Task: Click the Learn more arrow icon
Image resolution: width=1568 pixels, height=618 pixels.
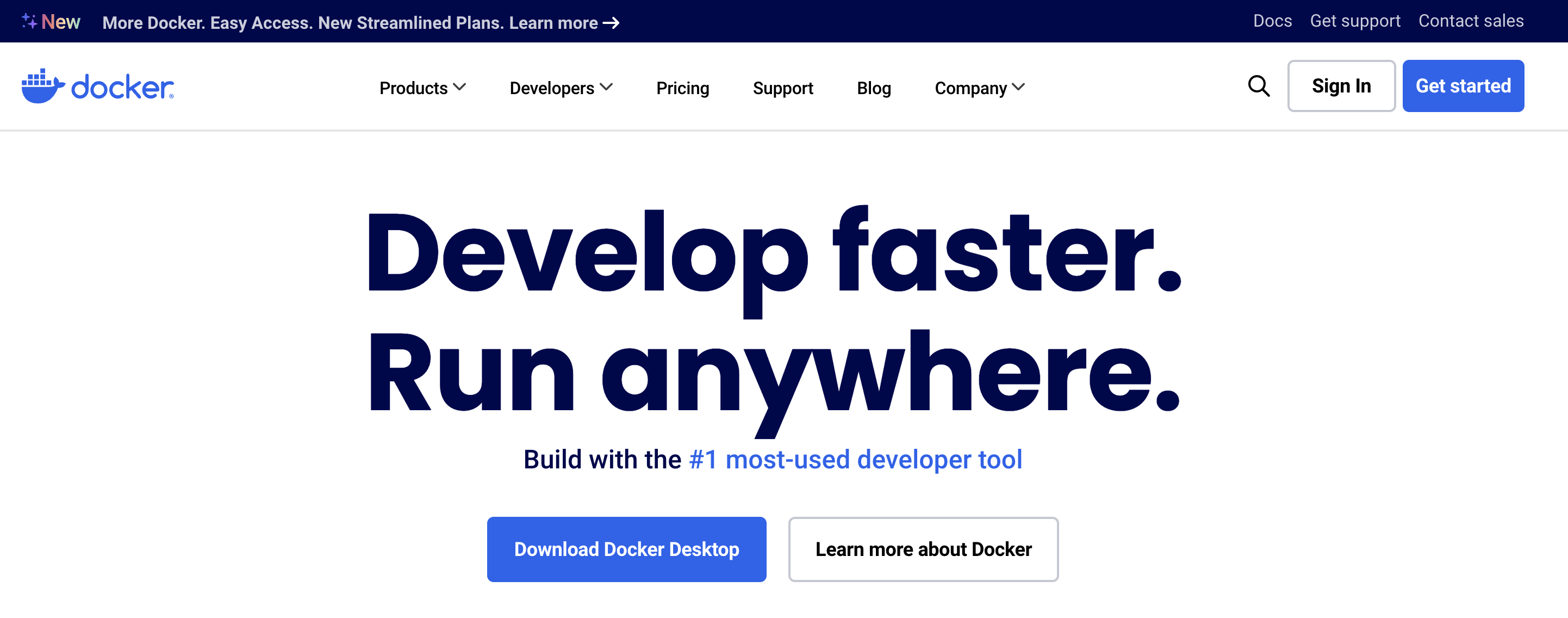Action: tap(611, 23)
